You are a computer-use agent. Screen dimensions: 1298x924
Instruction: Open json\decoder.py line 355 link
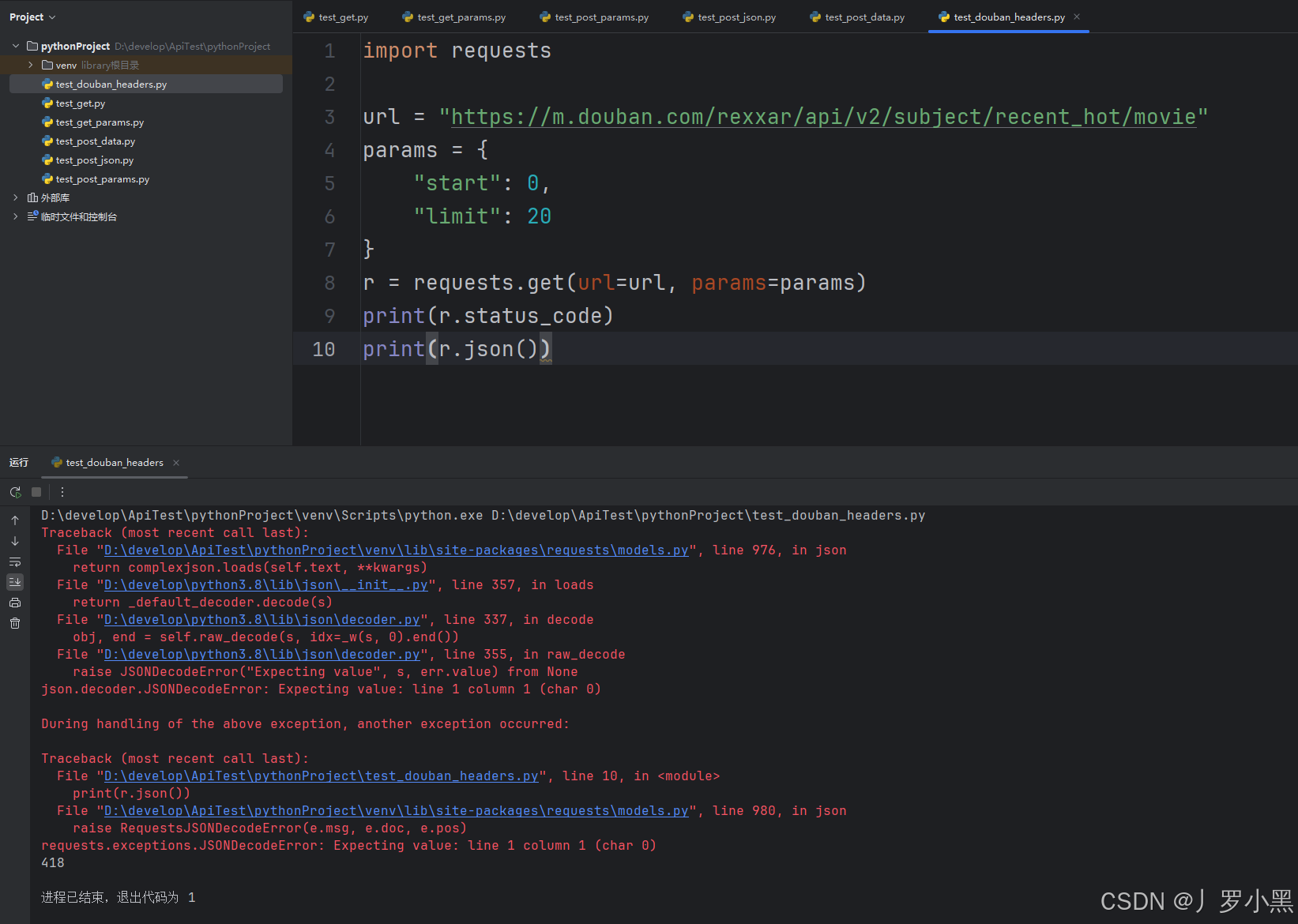pos(262,655)
